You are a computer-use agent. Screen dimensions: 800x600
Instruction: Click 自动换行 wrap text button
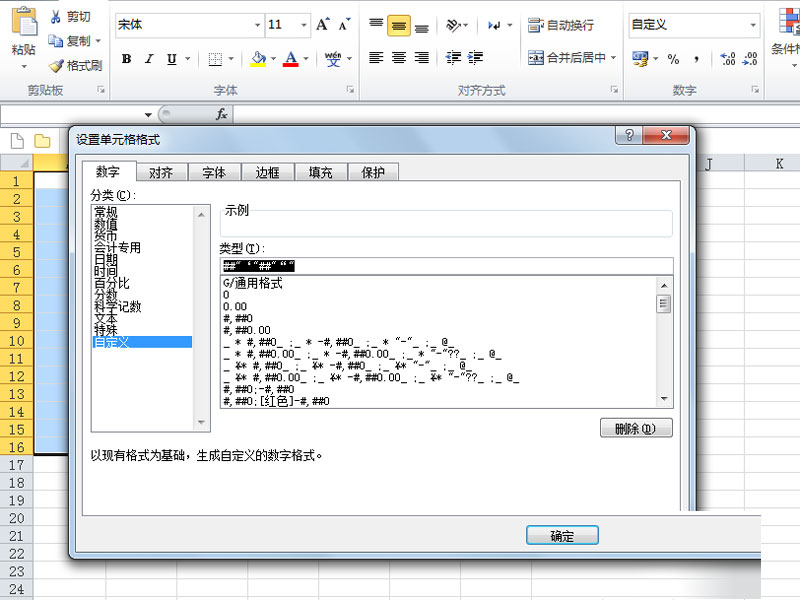click(561, 25)
